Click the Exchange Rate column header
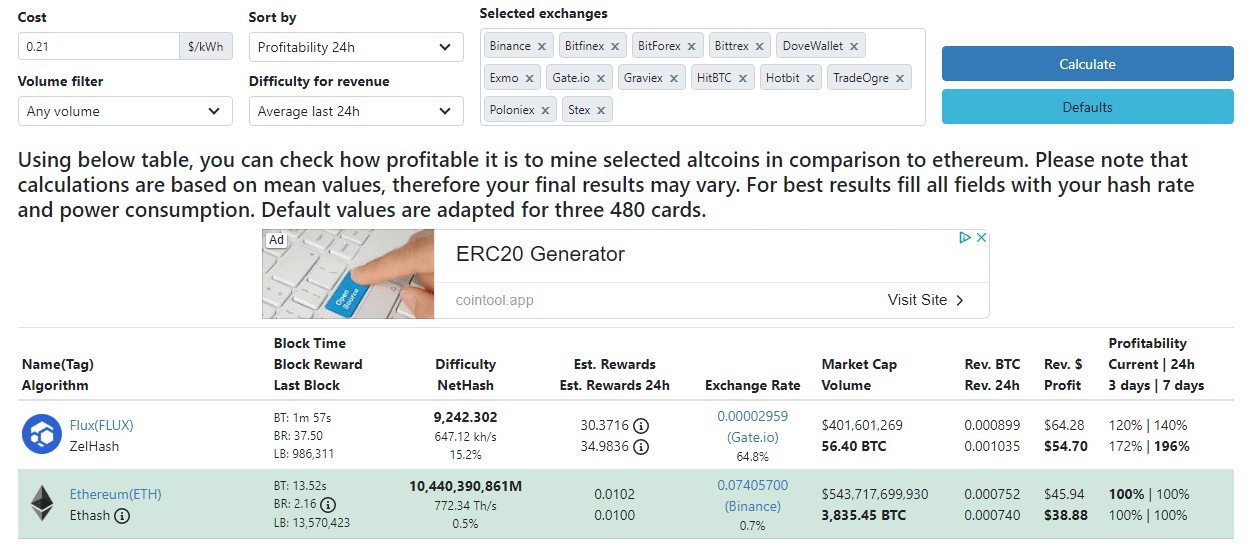 click(752, 385)
